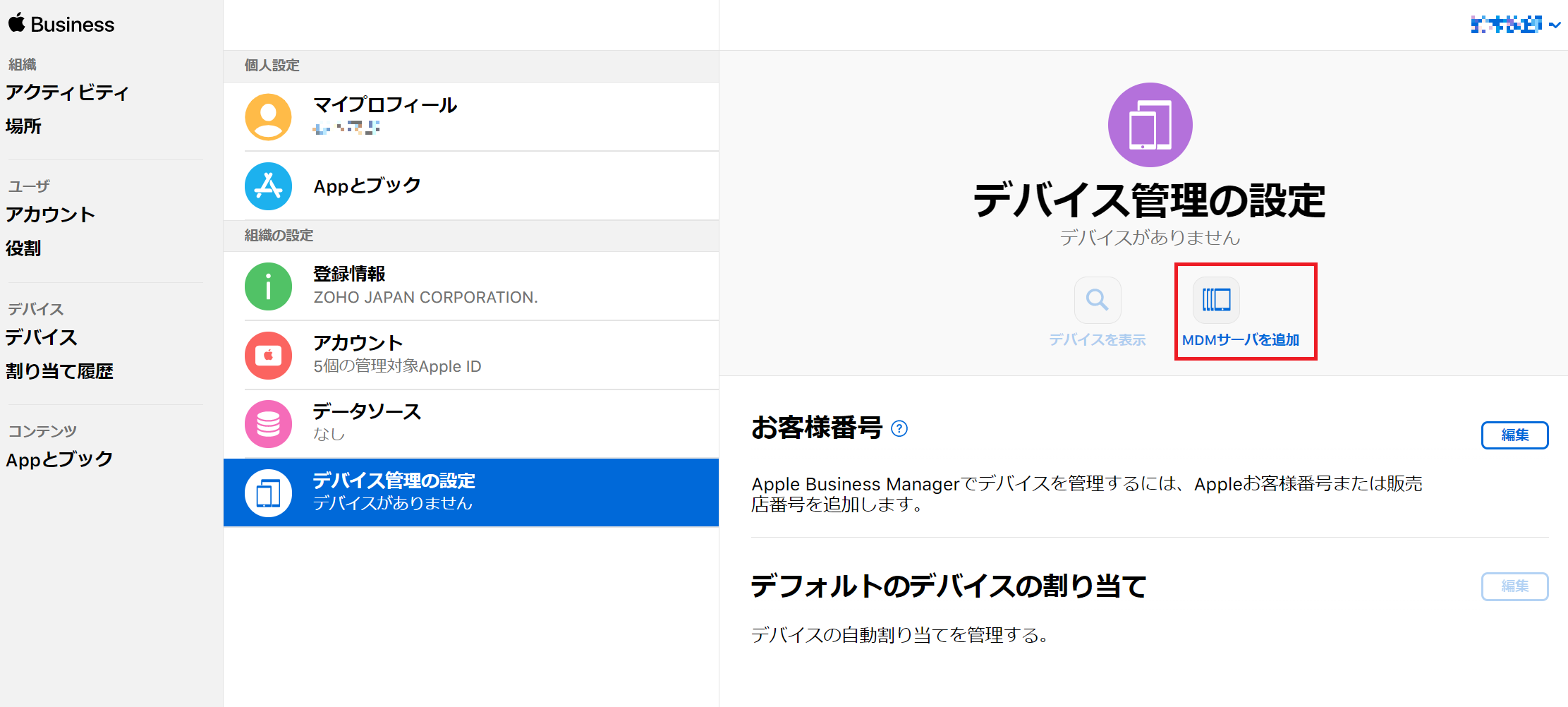Open Appとブック under コンテンツ
Image resolution: width=1568 pixels, height=707 pixels.
[59, 459]
